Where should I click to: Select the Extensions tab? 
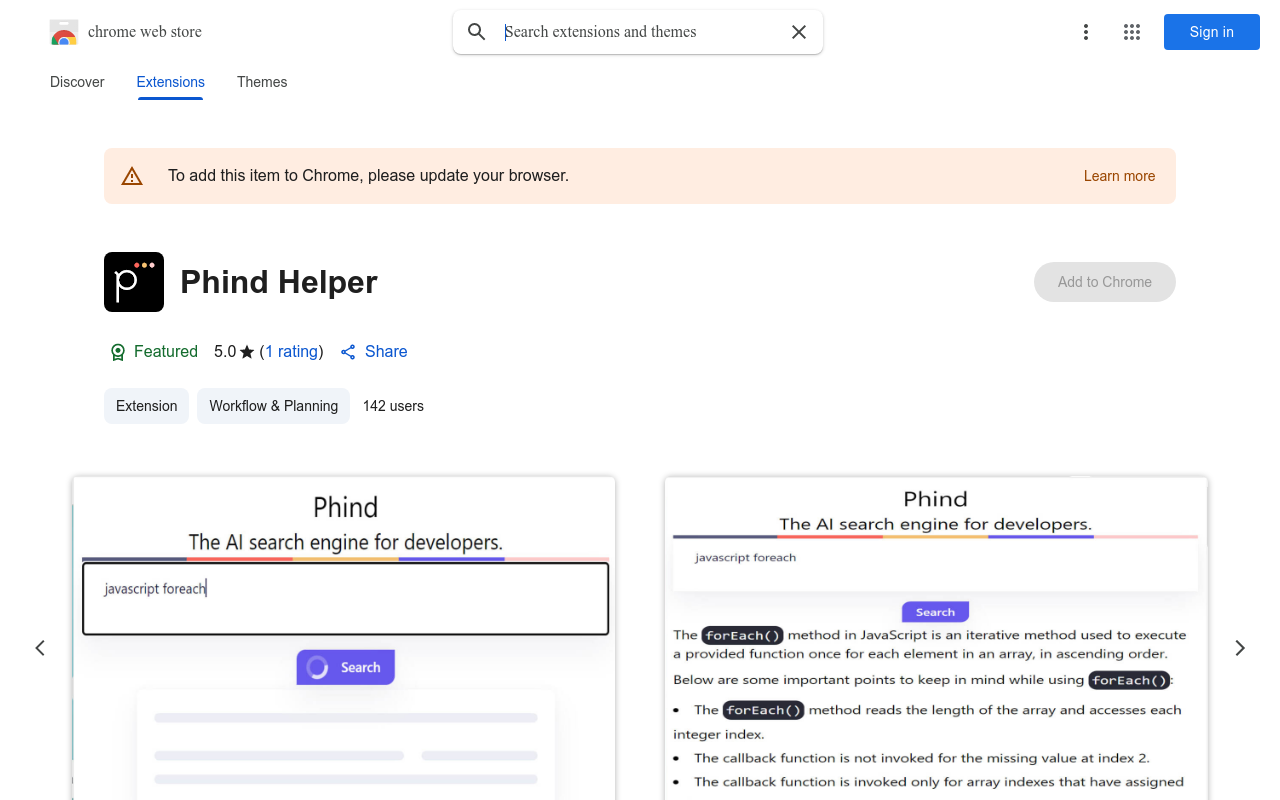[171, 82]
